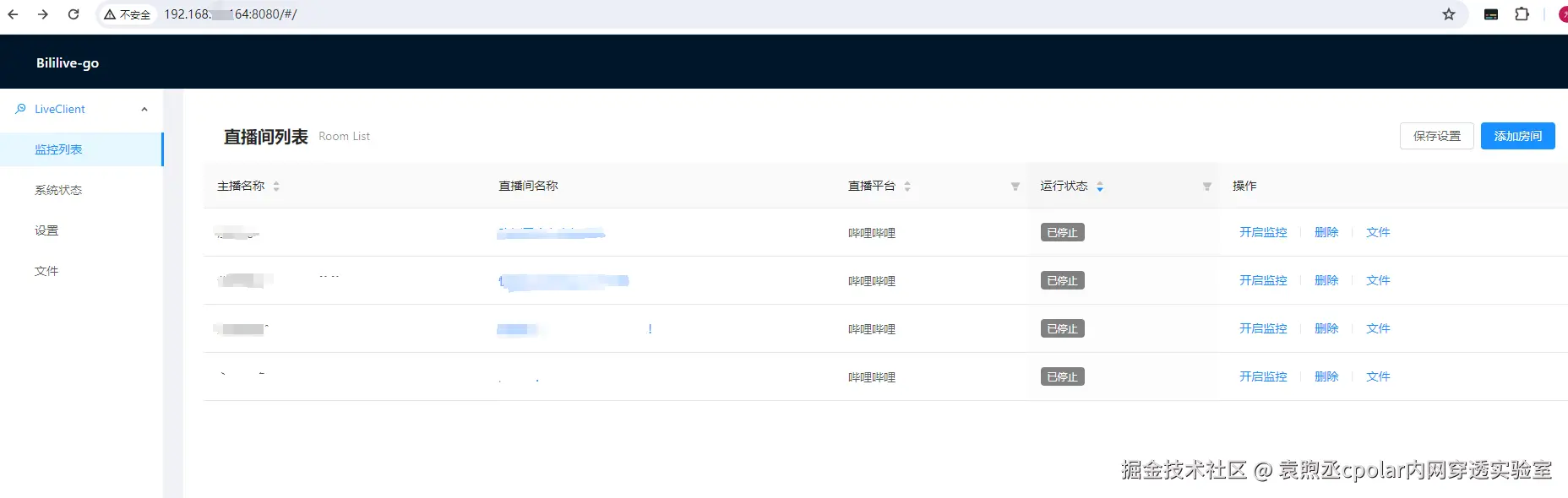The height and width of the screenshot is (498, 1568).
Task: Click the browser address bar URL
Action: tap(231, 14)
